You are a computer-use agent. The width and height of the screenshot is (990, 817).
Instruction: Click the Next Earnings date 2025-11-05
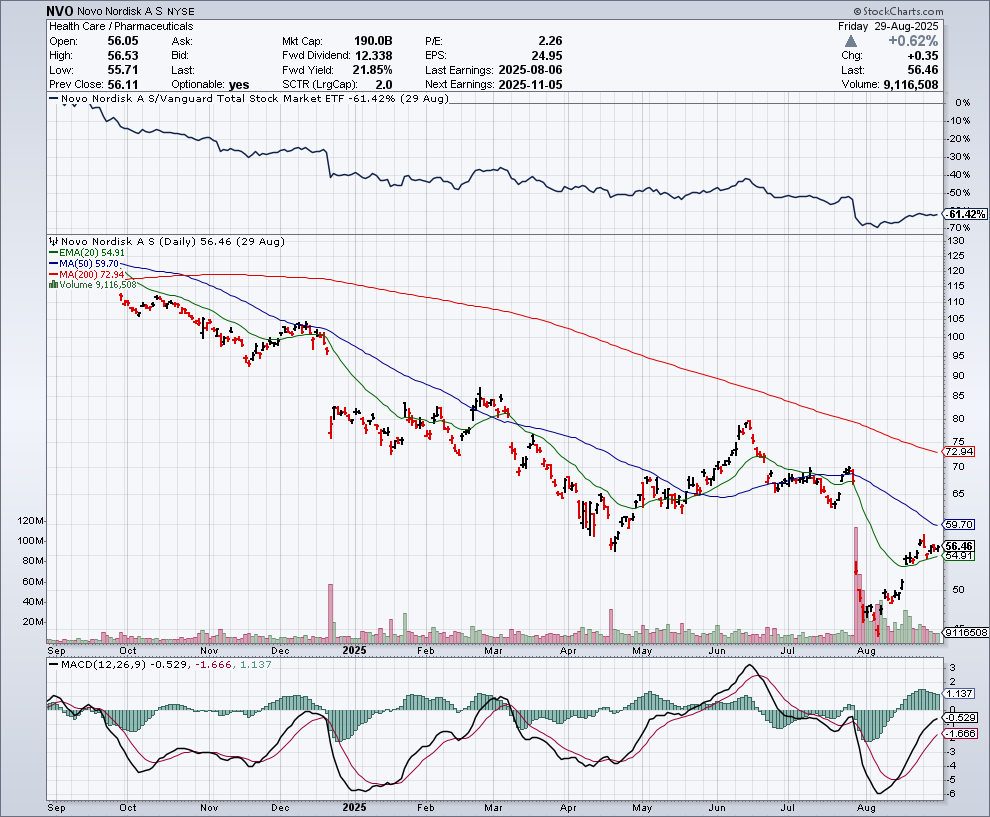[x=530, y=85]
